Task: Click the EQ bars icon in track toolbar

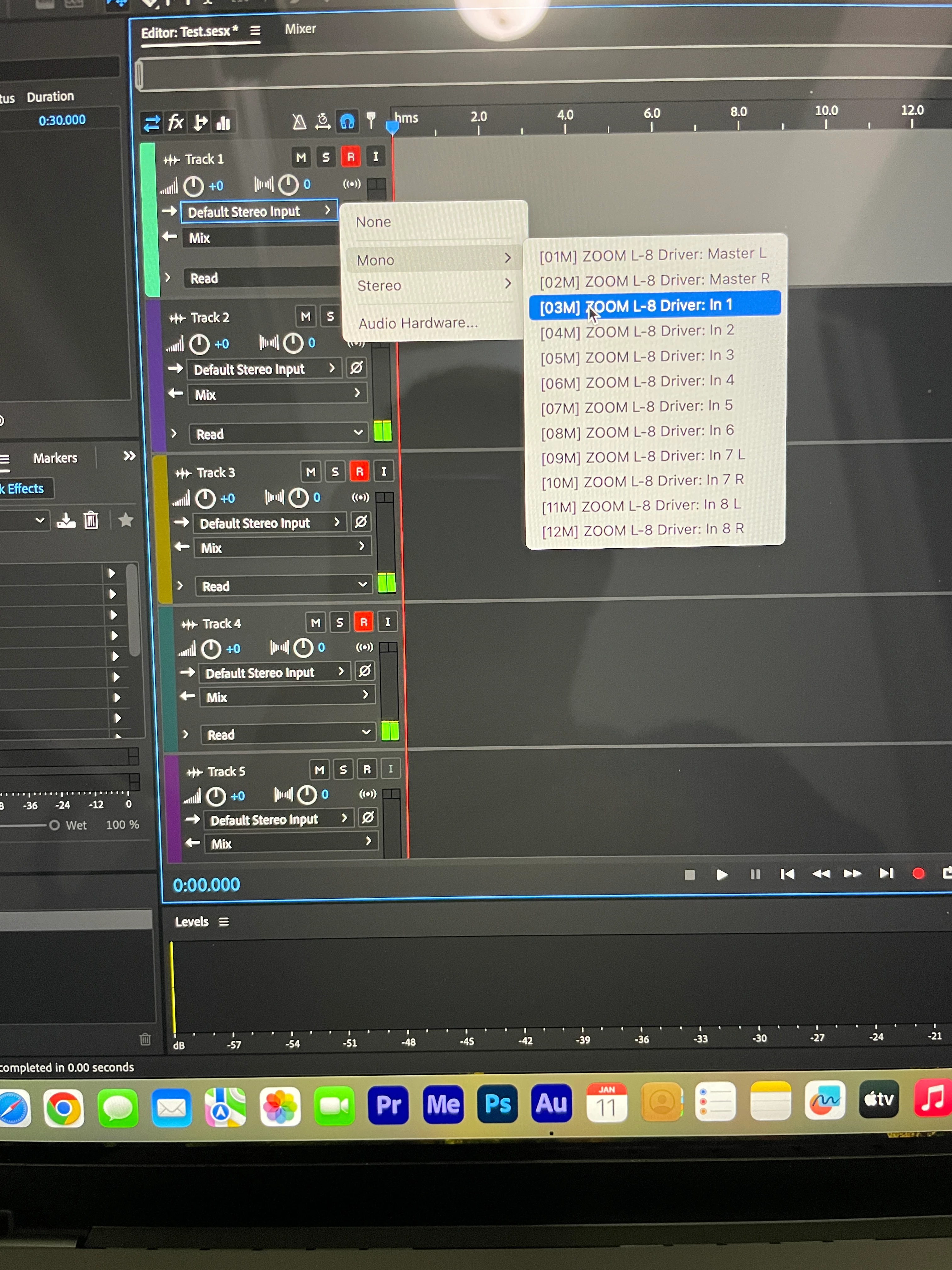Action: click(223, 123)
